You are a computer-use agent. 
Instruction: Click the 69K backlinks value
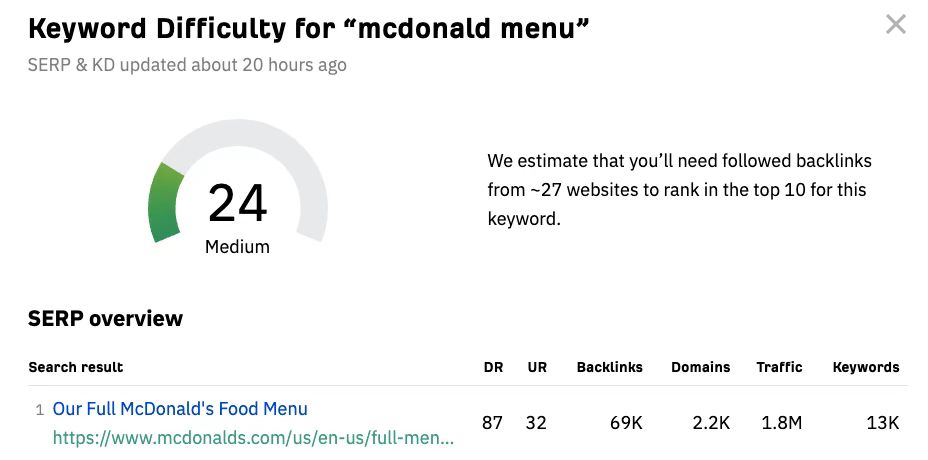pos(626,423)
